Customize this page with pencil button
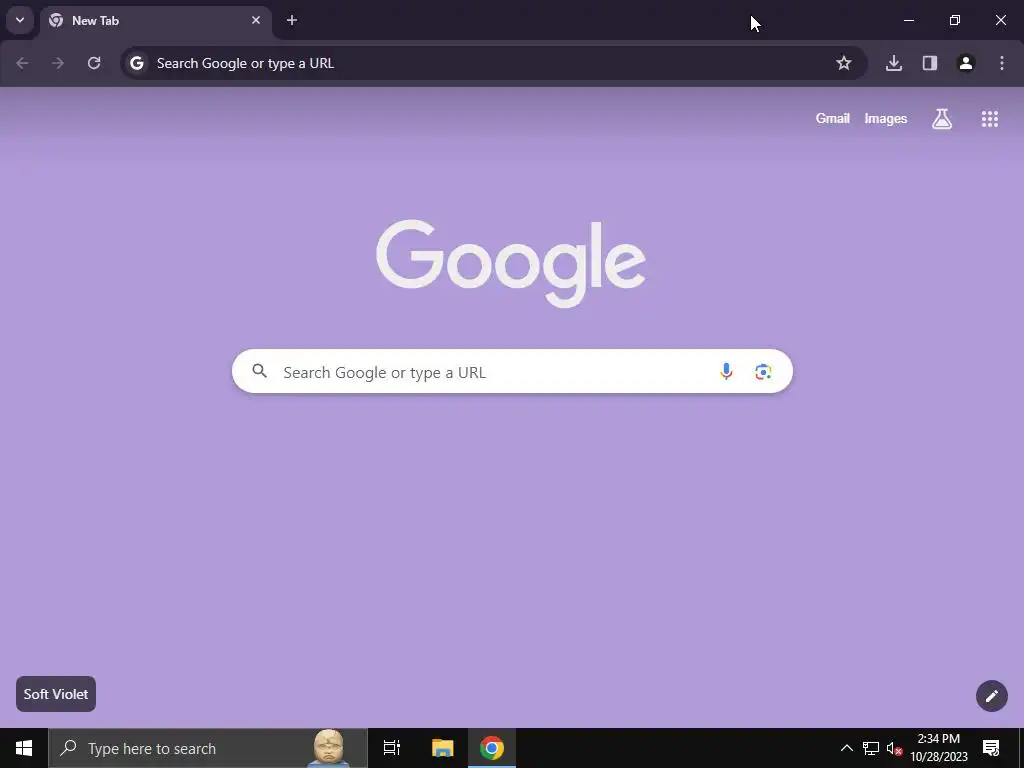1024x768 pixels. (x=991, y=696)
